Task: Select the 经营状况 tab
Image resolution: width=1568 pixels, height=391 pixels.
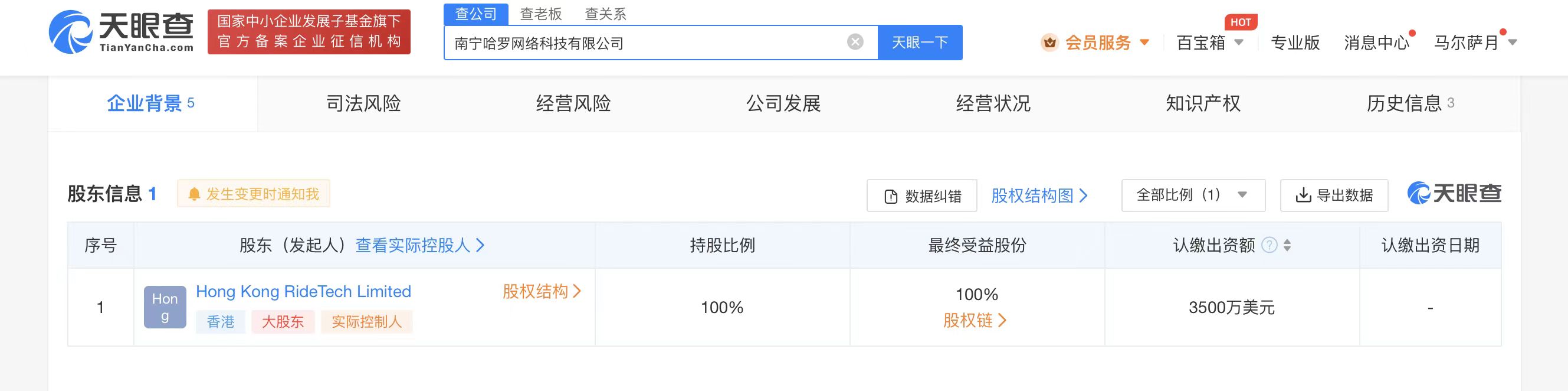Action: point(993,103)
